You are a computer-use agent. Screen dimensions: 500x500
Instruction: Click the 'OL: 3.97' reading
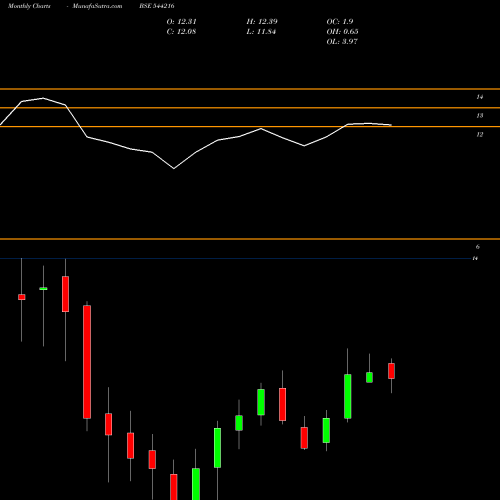click(x=342, y=42)
